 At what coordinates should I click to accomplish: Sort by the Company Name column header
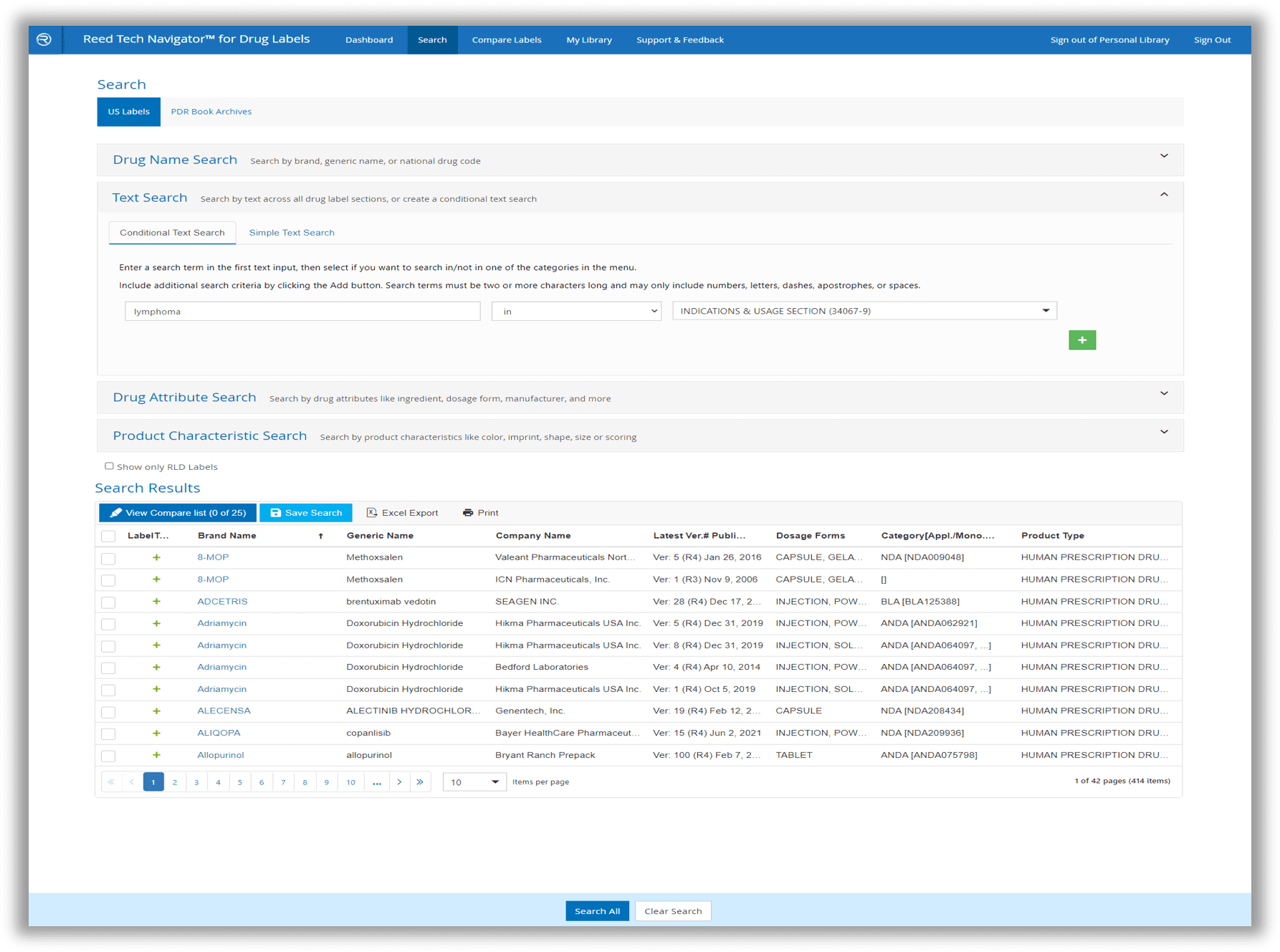click(533, 536)
